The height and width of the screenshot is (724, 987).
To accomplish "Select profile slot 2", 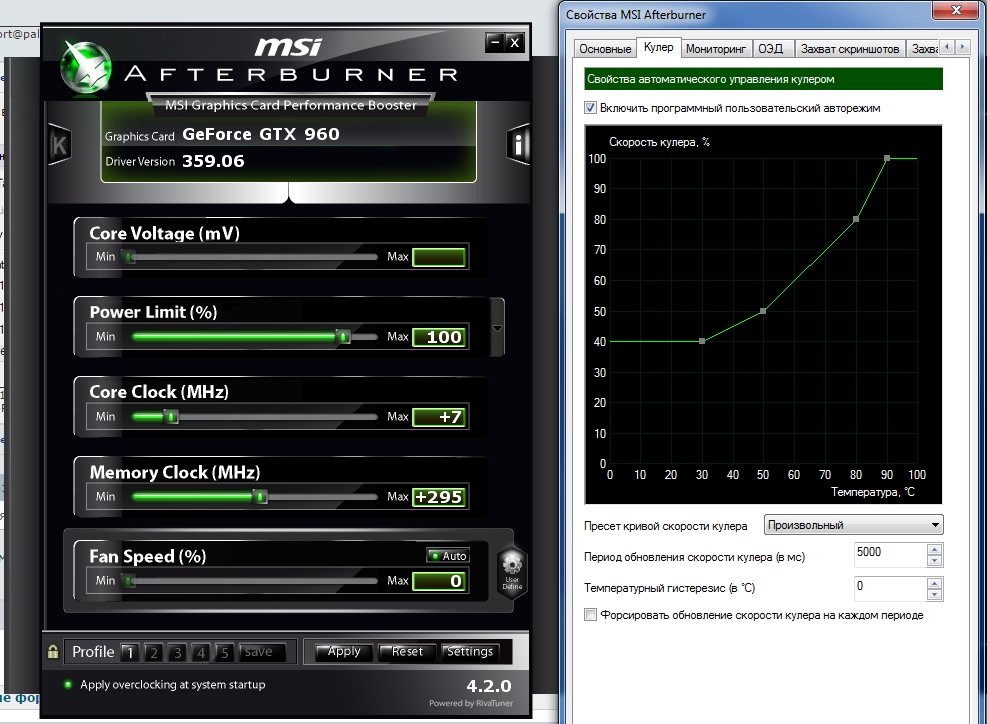I will (x=154, y=652).
